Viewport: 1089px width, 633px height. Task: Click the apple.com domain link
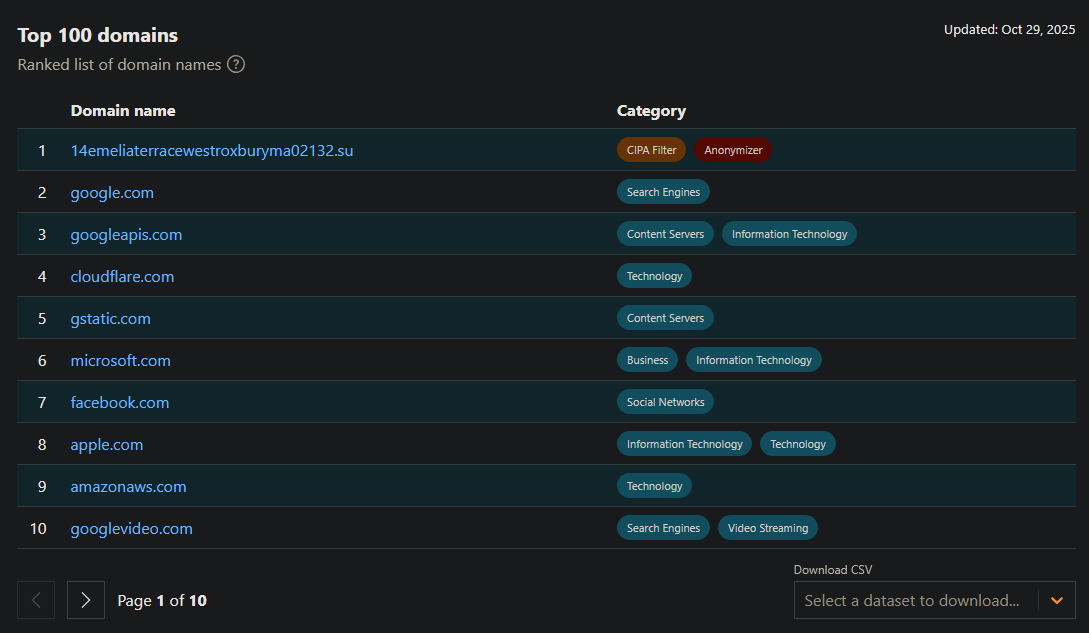click(107, 445)
